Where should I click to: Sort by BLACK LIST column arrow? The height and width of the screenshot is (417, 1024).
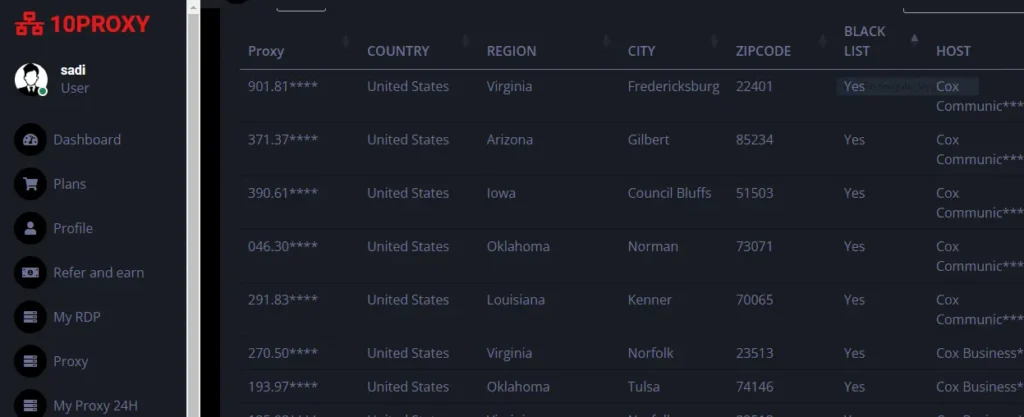[x=913, y=40]
